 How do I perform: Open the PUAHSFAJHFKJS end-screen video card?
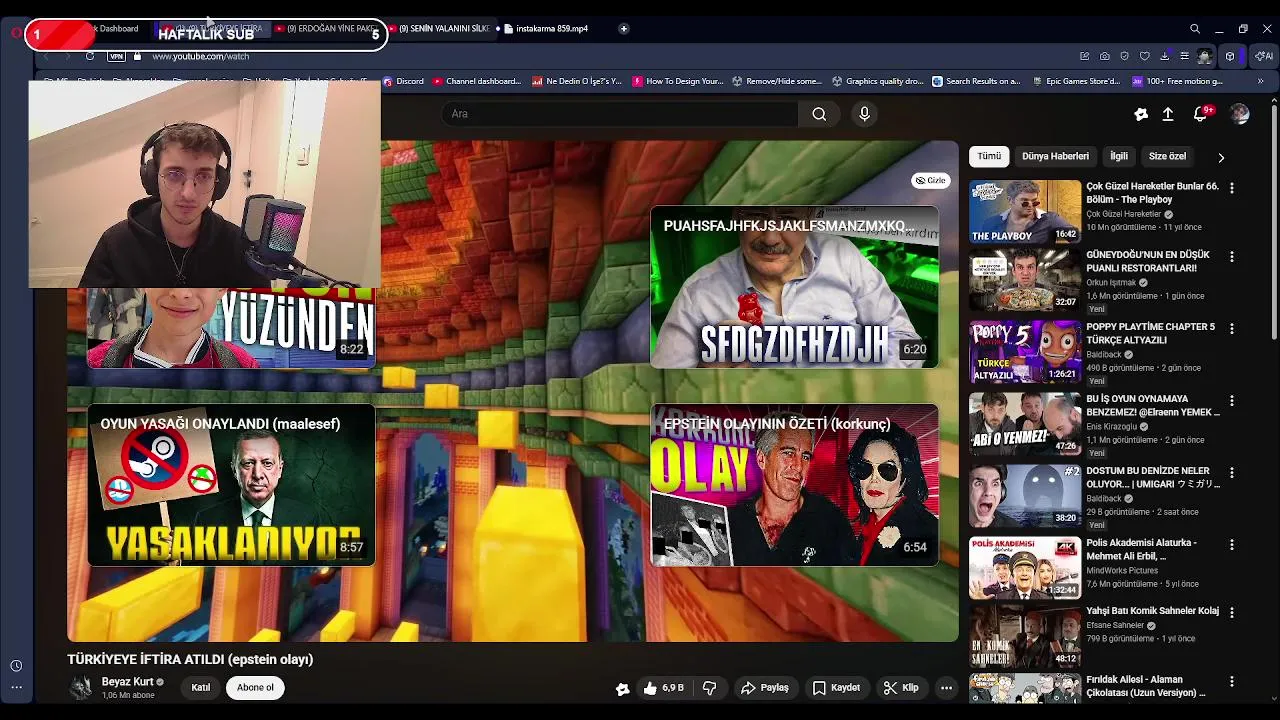coord(795,287)
